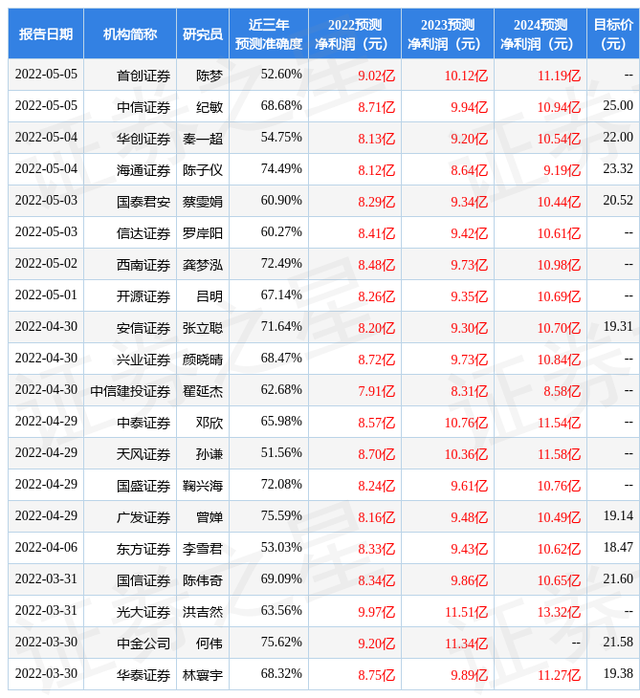
Task: Click the 2022预测净利润 column header
Action: (x=355, y=34)
